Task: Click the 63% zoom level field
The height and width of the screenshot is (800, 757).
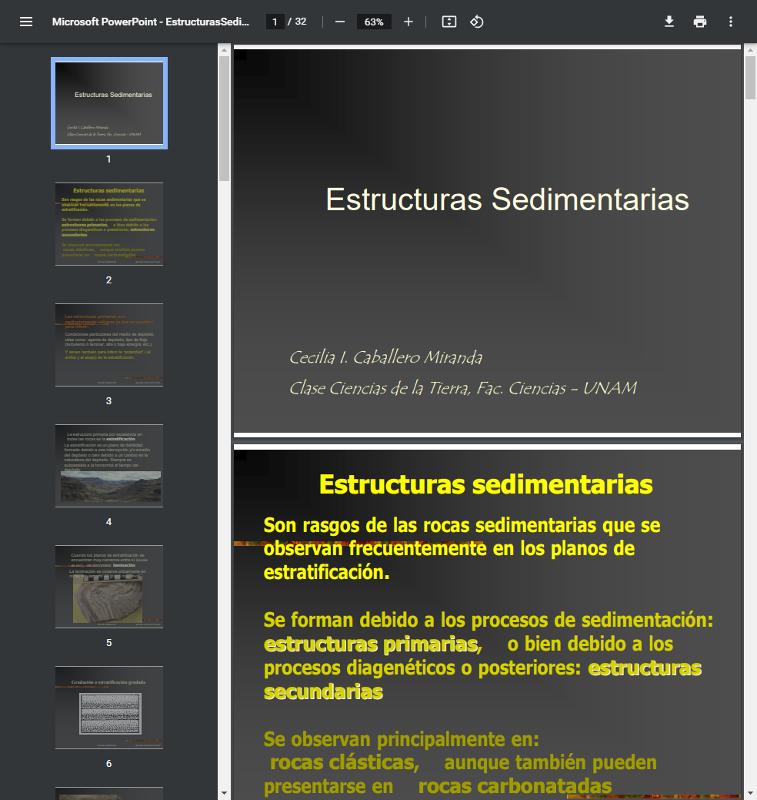Action: pos(373,21)
